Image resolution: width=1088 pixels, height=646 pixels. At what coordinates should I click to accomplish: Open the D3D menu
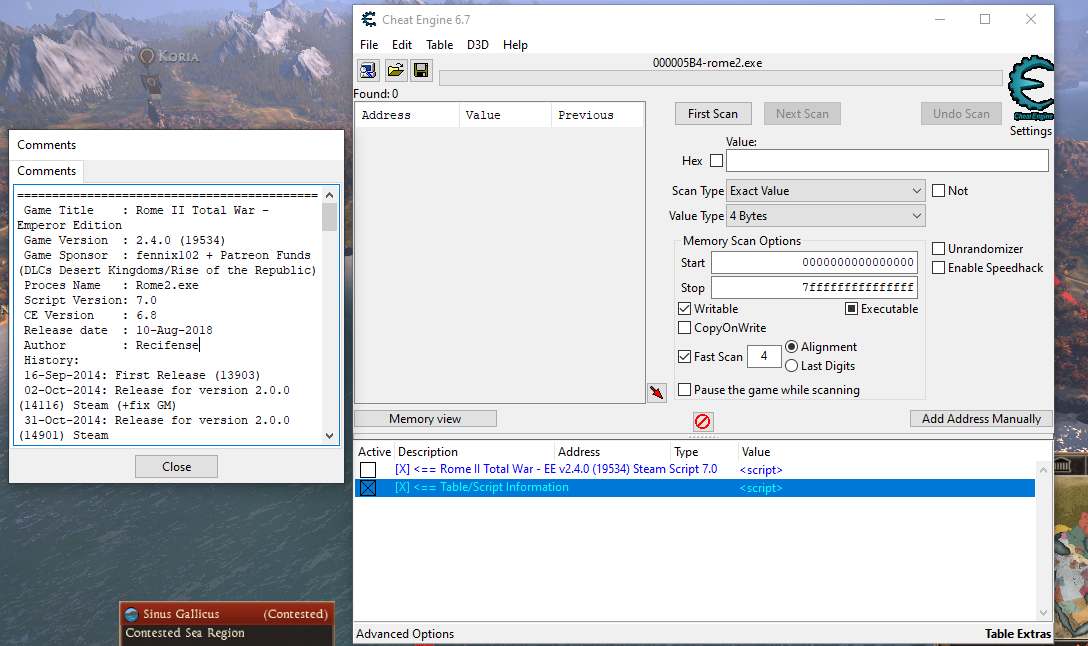point(478,45)
